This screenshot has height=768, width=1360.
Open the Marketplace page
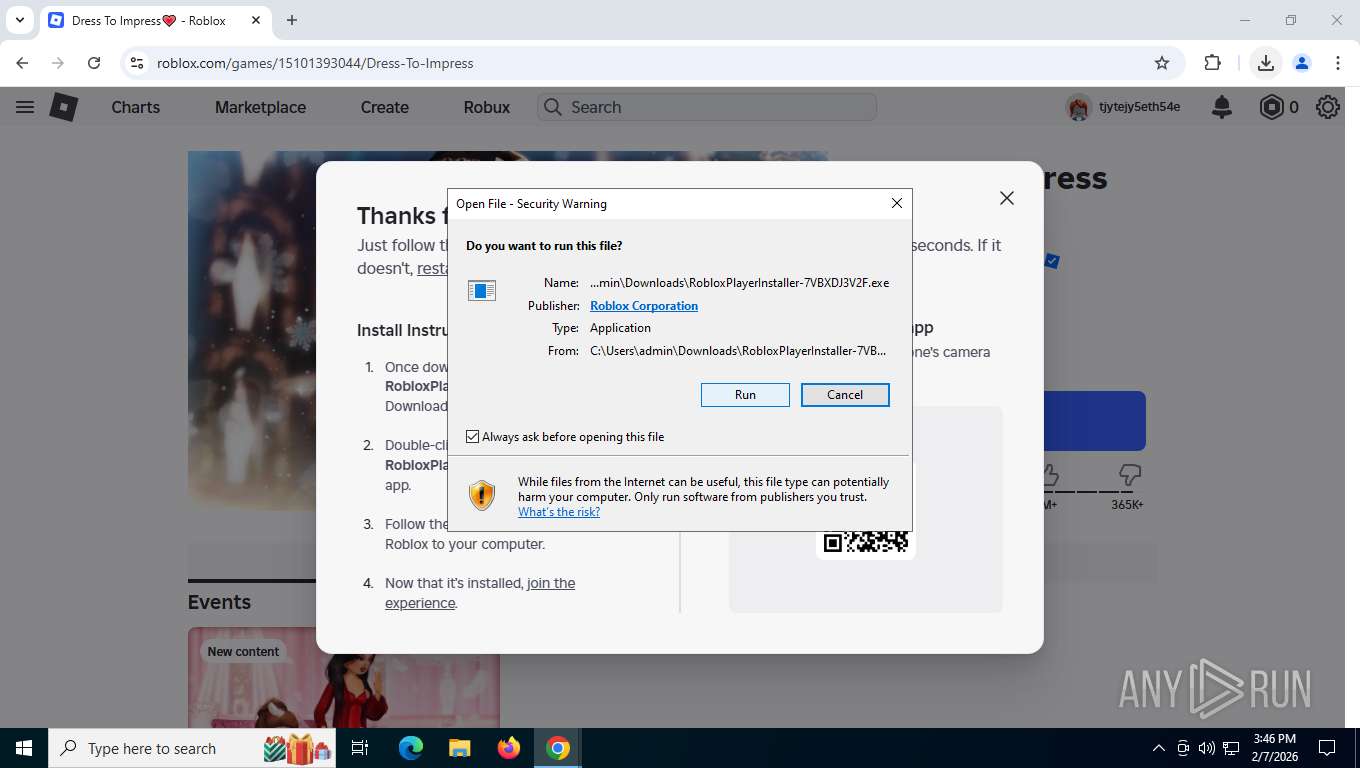tap(260, 107)
